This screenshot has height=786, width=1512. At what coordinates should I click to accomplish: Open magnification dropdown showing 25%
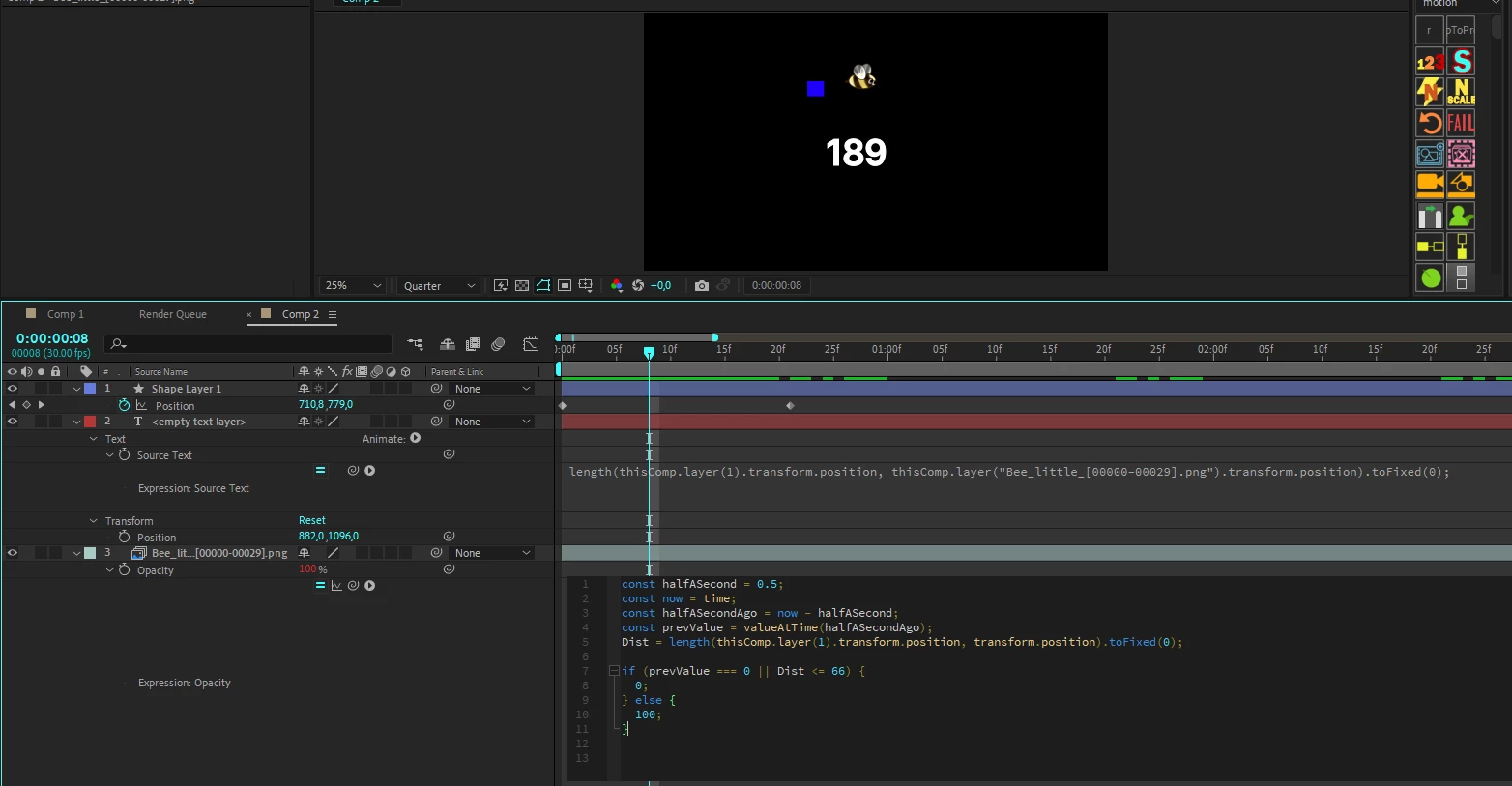(353, 286)
